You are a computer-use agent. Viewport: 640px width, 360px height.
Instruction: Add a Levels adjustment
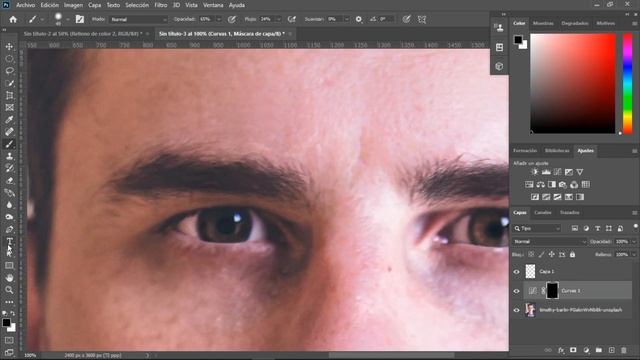pyautogui.click(x=546, y=172)
